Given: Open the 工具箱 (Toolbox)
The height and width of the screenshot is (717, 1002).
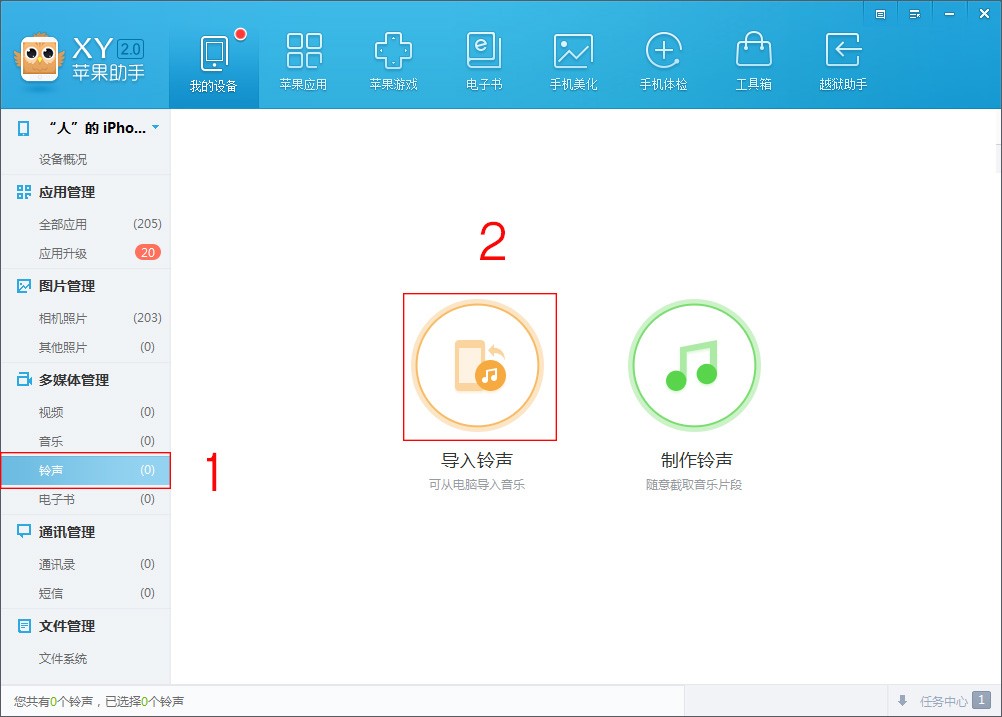Looking at the screenshot, I should (x=753, y=58).
